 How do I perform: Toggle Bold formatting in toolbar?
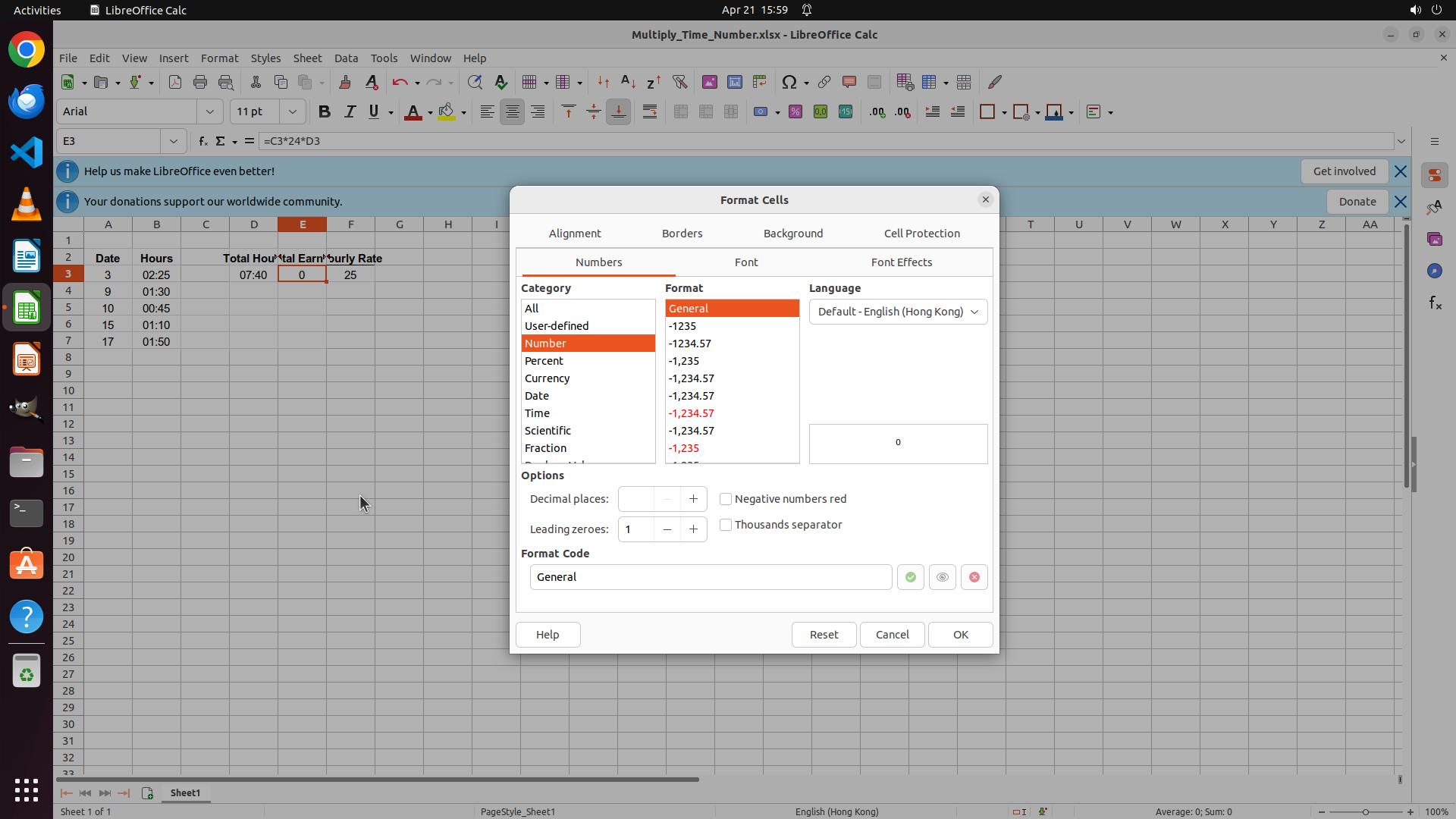(x=325, y=112)
